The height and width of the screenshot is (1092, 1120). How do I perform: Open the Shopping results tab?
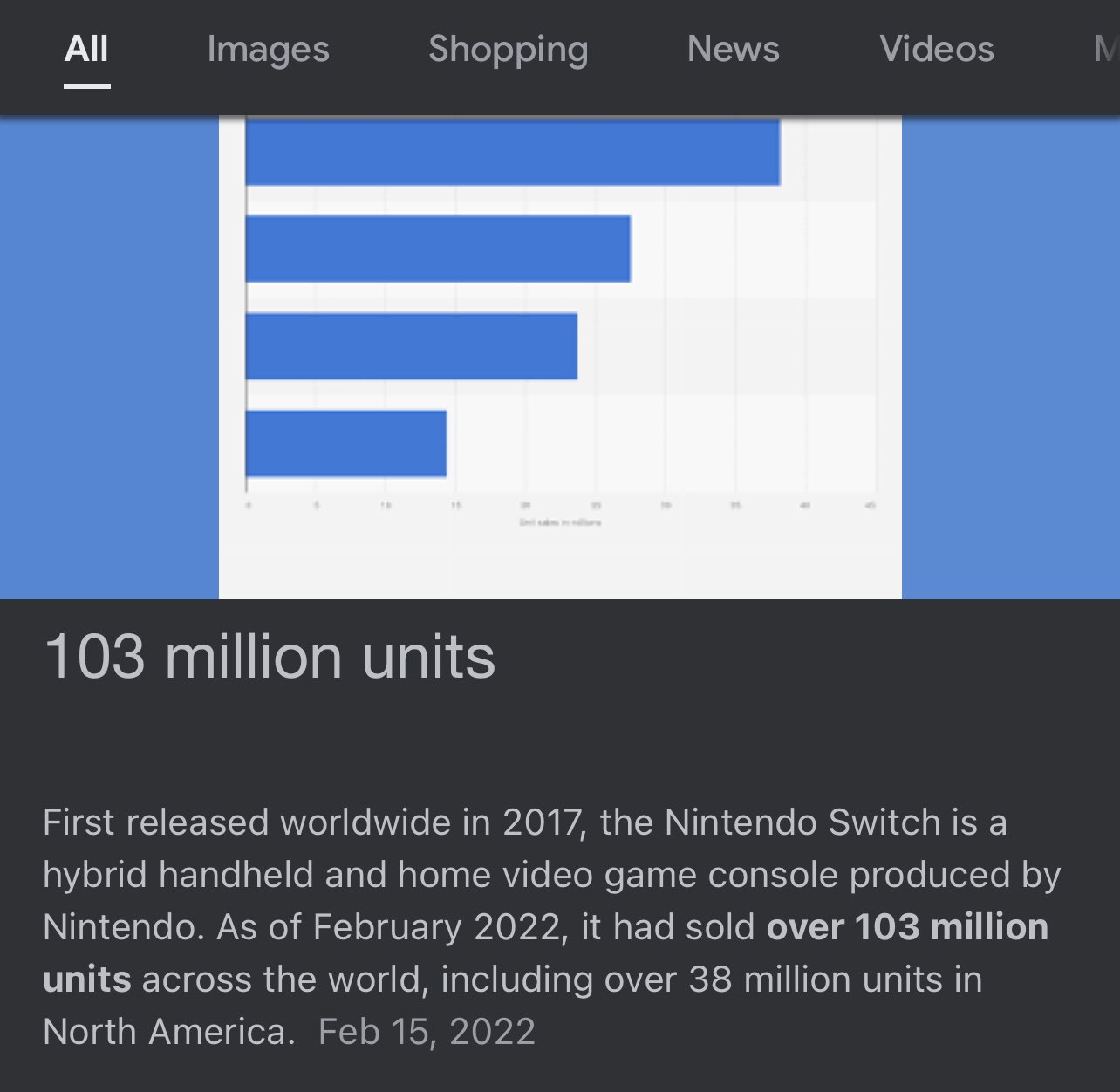pos(509,50)
